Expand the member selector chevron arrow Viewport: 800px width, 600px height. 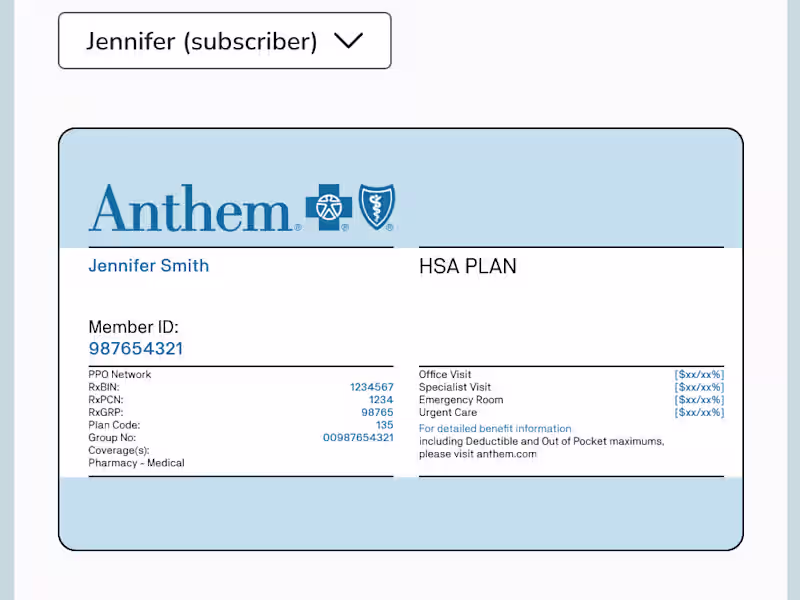pyautogui.click(x=349, y=41)
